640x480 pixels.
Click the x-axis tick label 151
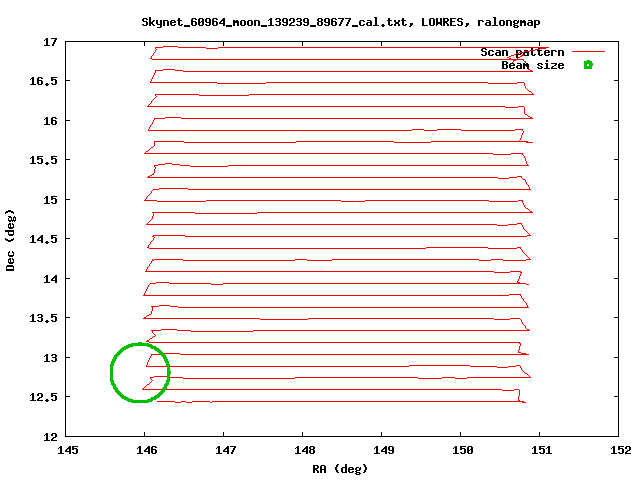(x=540, y=451)
